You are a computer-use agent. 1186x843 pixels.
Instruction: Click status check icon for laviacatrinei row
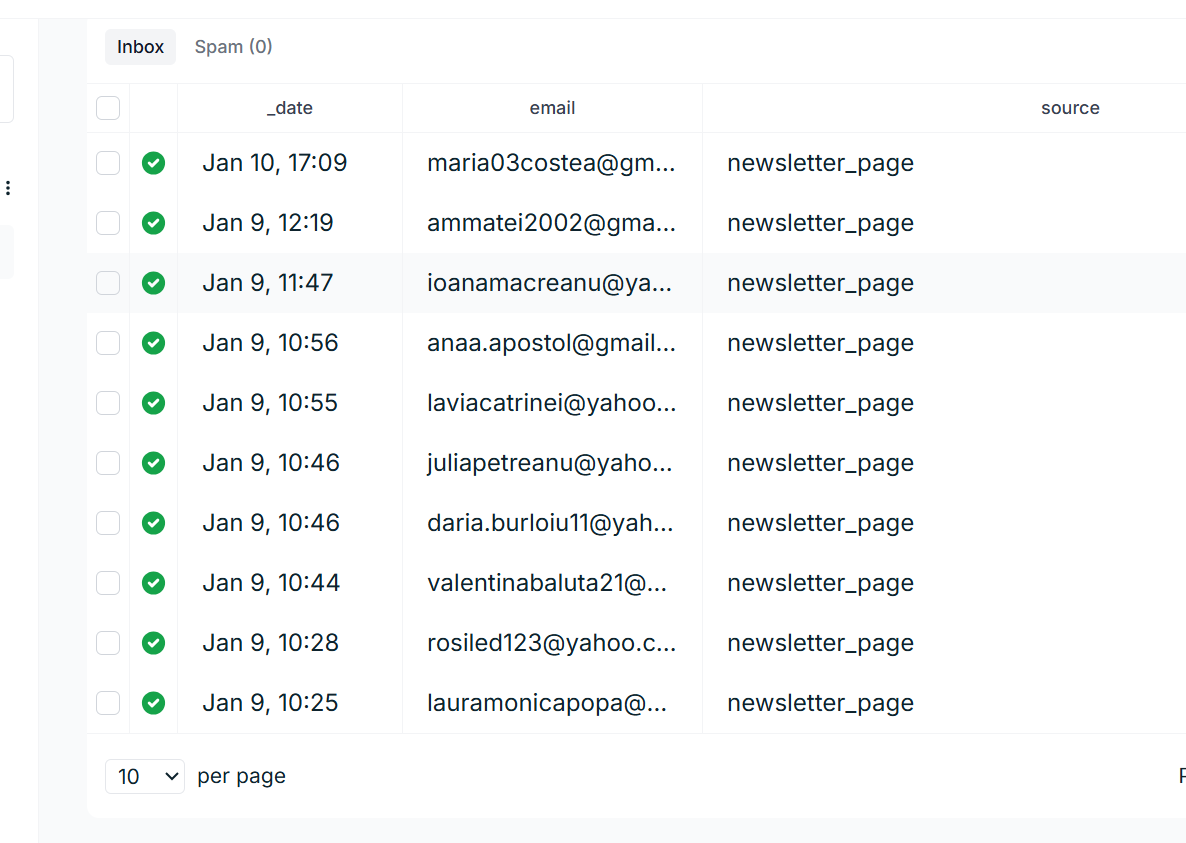pos(153,403)
